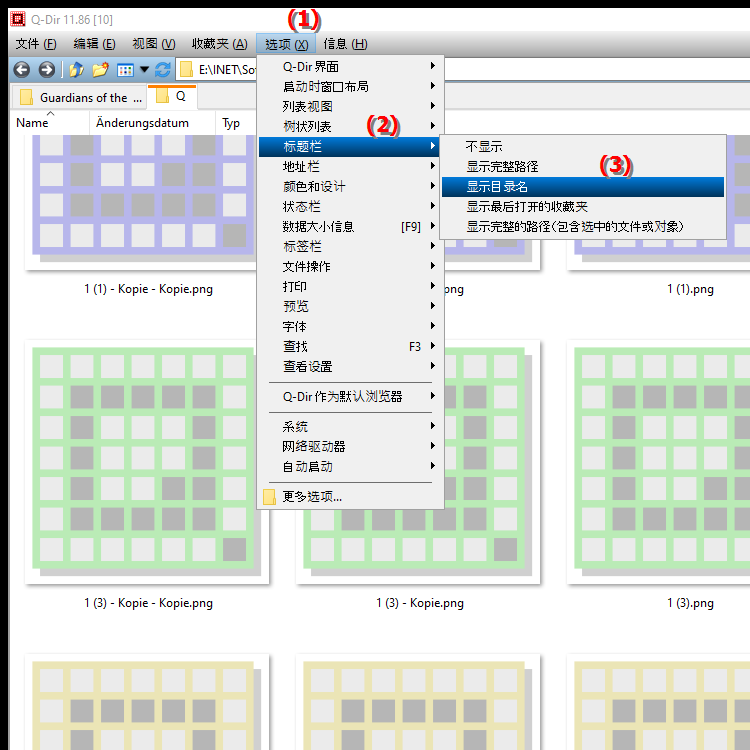Click file name 1 (1).png

[x=690, y=289]
